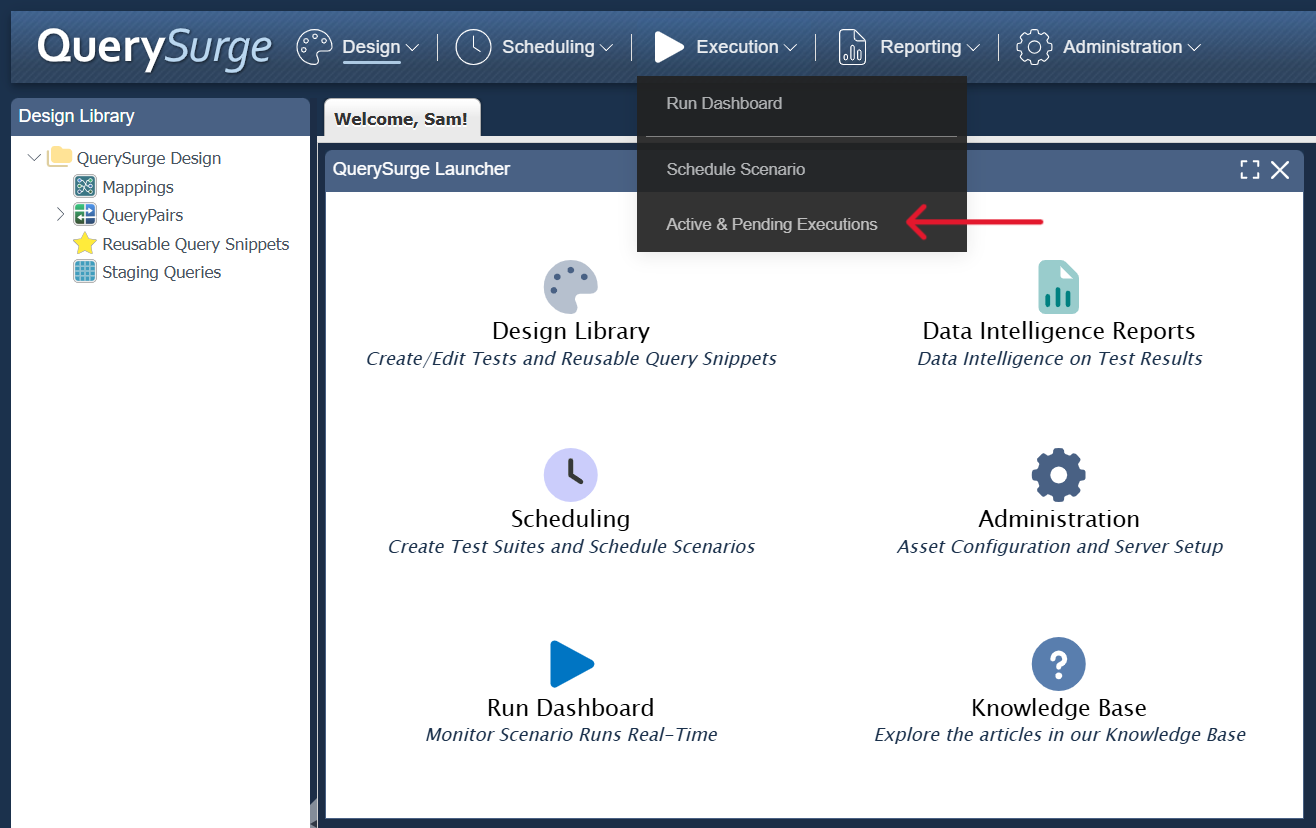Click the Administration menu label
The image size is (1316, 828).
1122,47
